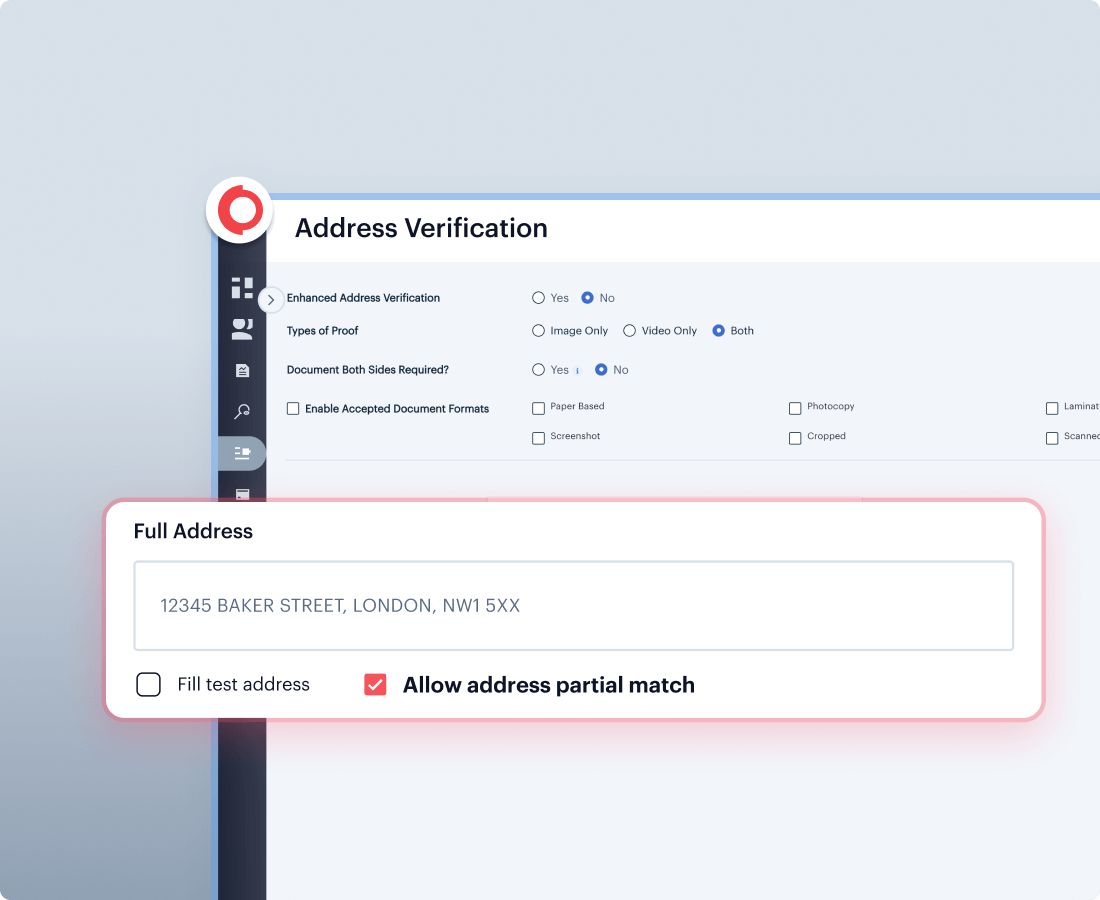Choose Video Only as type of proof
Image resolution: width=1100 pixels, height=900 pixels.
pos(629,331)
